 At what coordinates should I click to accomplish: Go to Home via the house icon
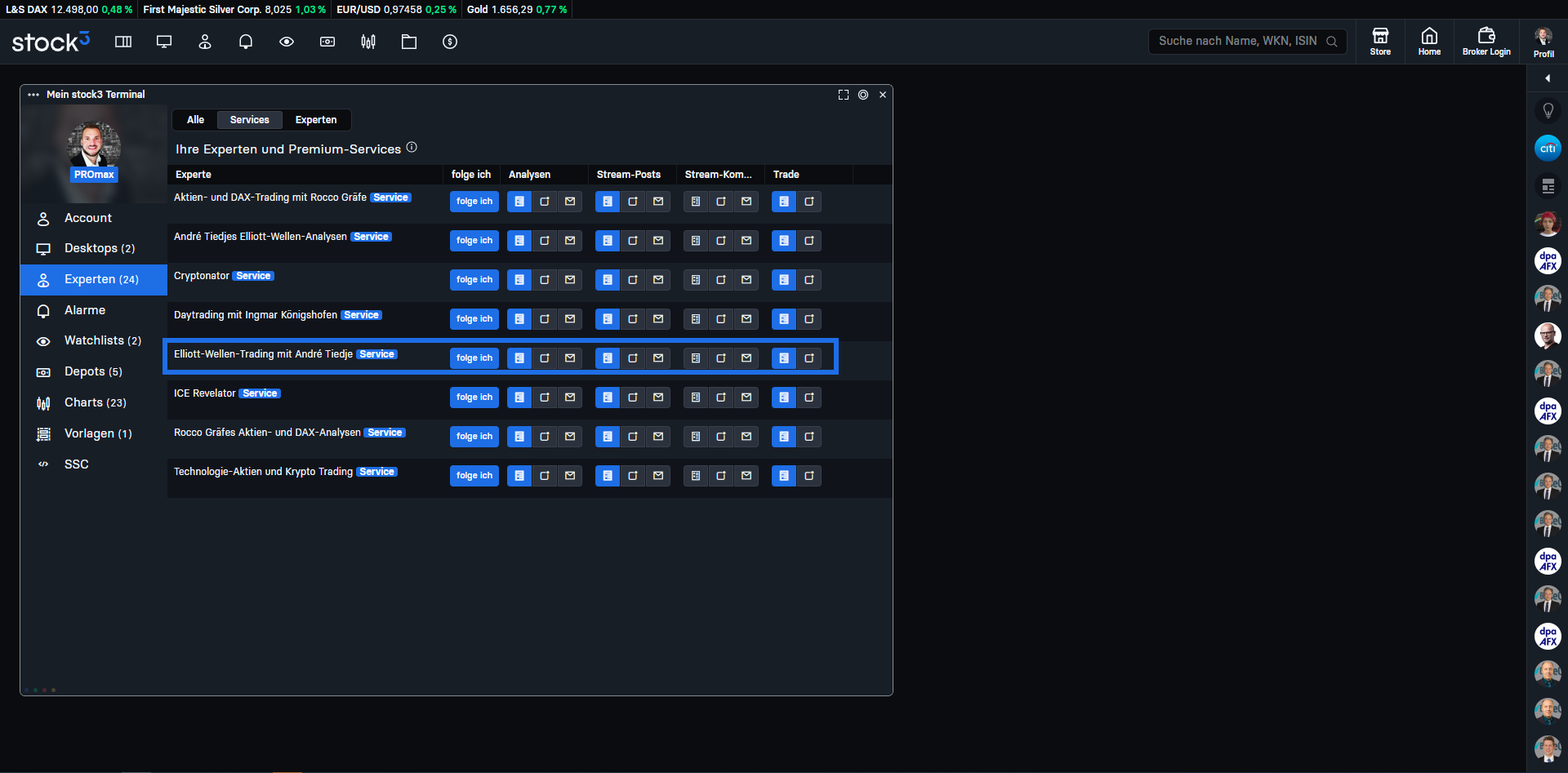coord(1429,42)
